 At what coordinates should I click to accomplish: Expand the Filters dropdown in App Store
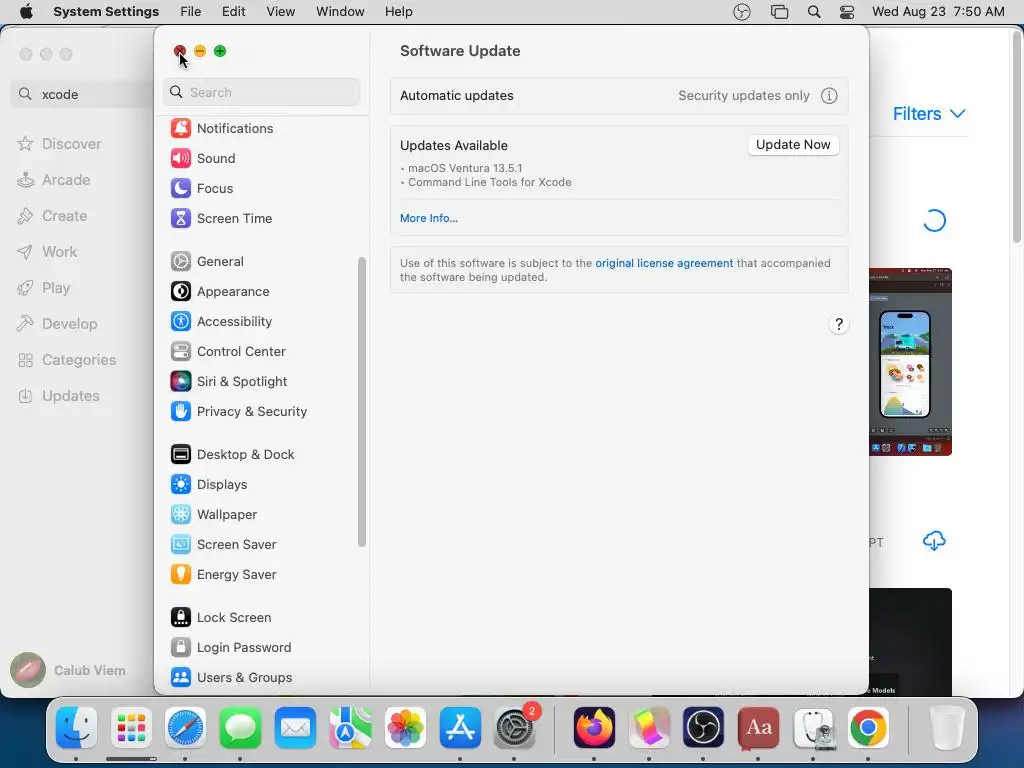[x=929, y=114]
